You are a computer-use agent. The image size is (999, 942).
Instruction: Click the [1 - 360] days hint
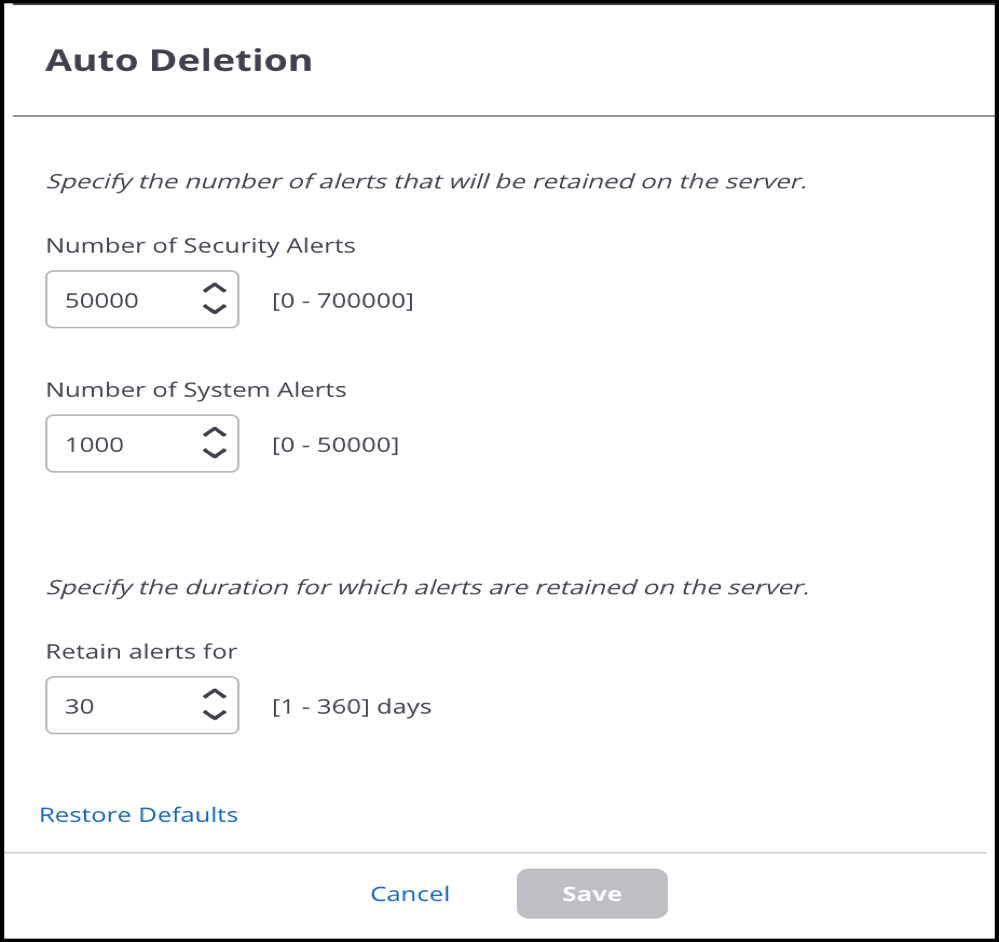[352, 706]
